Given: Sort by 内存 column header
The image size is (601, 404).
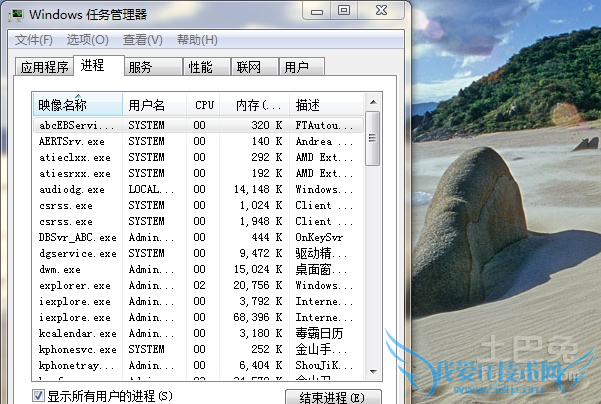Looking at the screenshot, I should [x=255, y=105].
